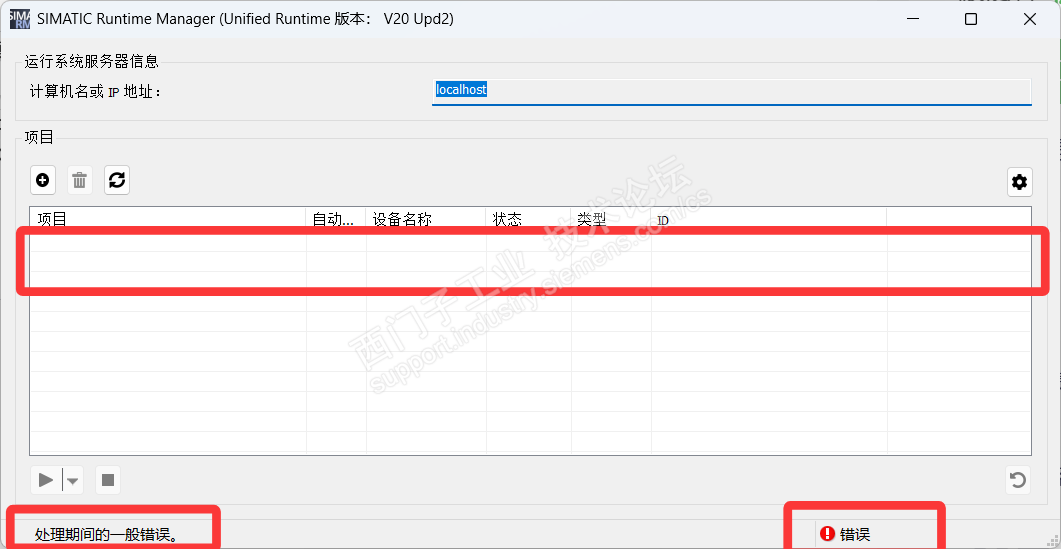Click the 错误 status text
The image size is (1061, 549).
[x=855, y=535]
